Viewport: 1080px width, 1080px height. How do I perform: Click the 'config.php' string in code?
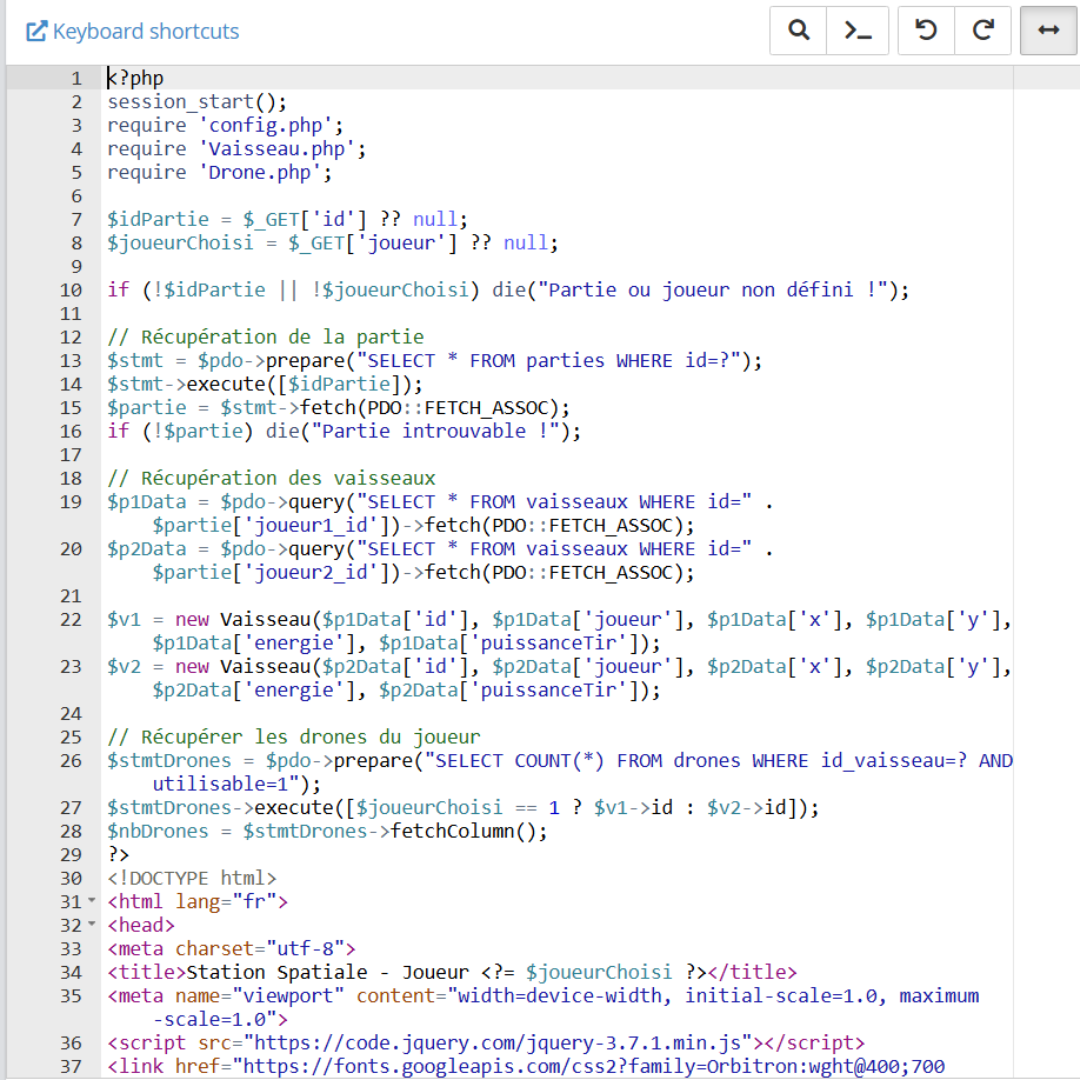tap(270, 125)
